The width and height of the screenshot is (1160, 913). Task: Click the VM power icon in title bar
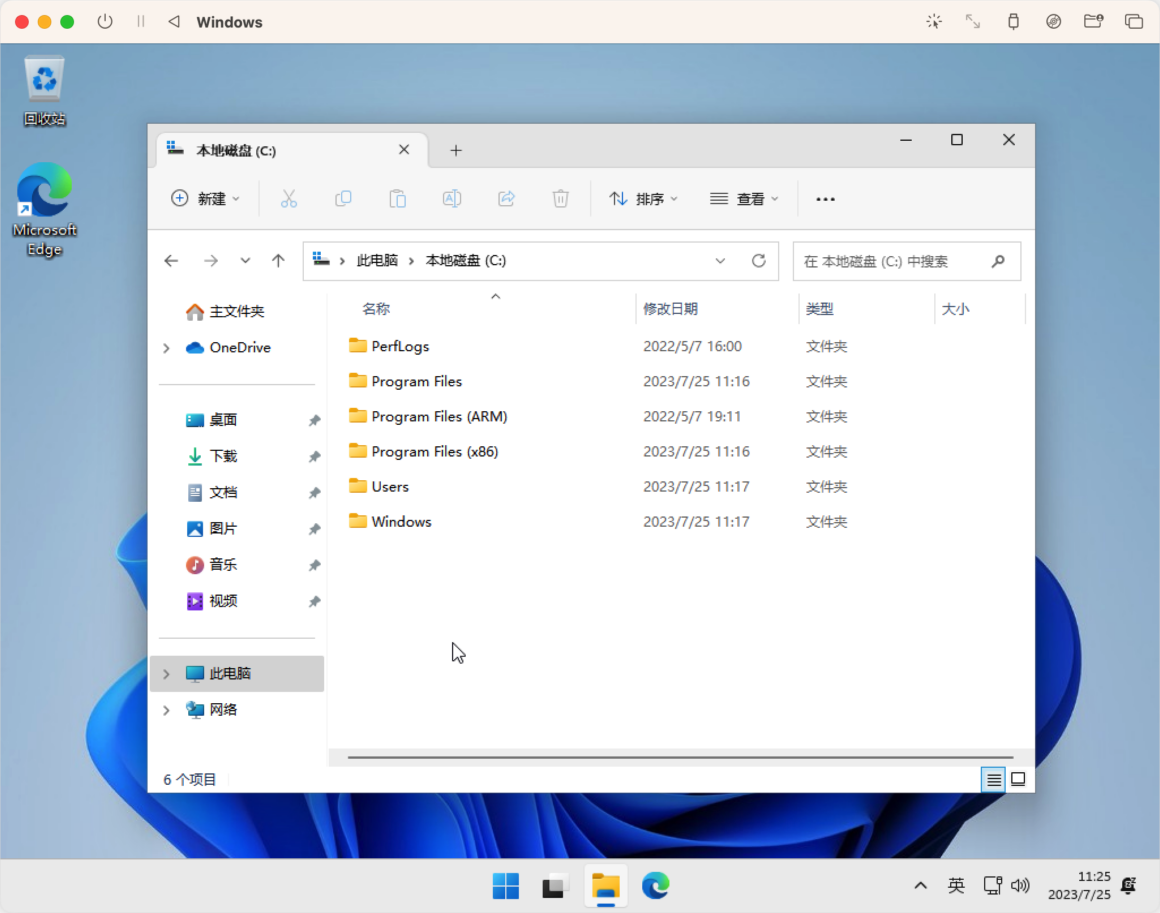(x=105, y=21)
